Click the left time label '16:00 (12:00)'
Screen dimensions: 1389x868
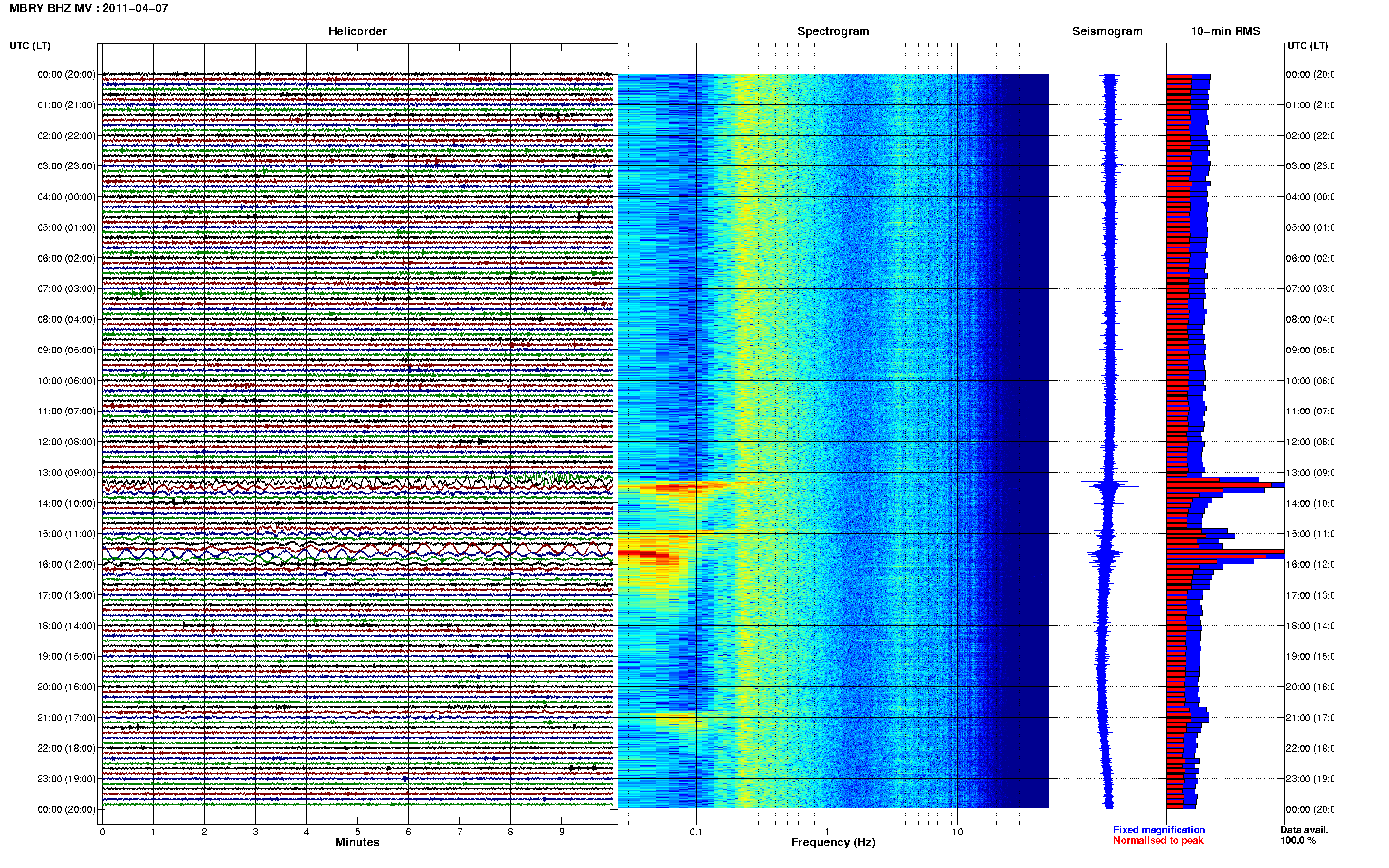click(66, 564)
